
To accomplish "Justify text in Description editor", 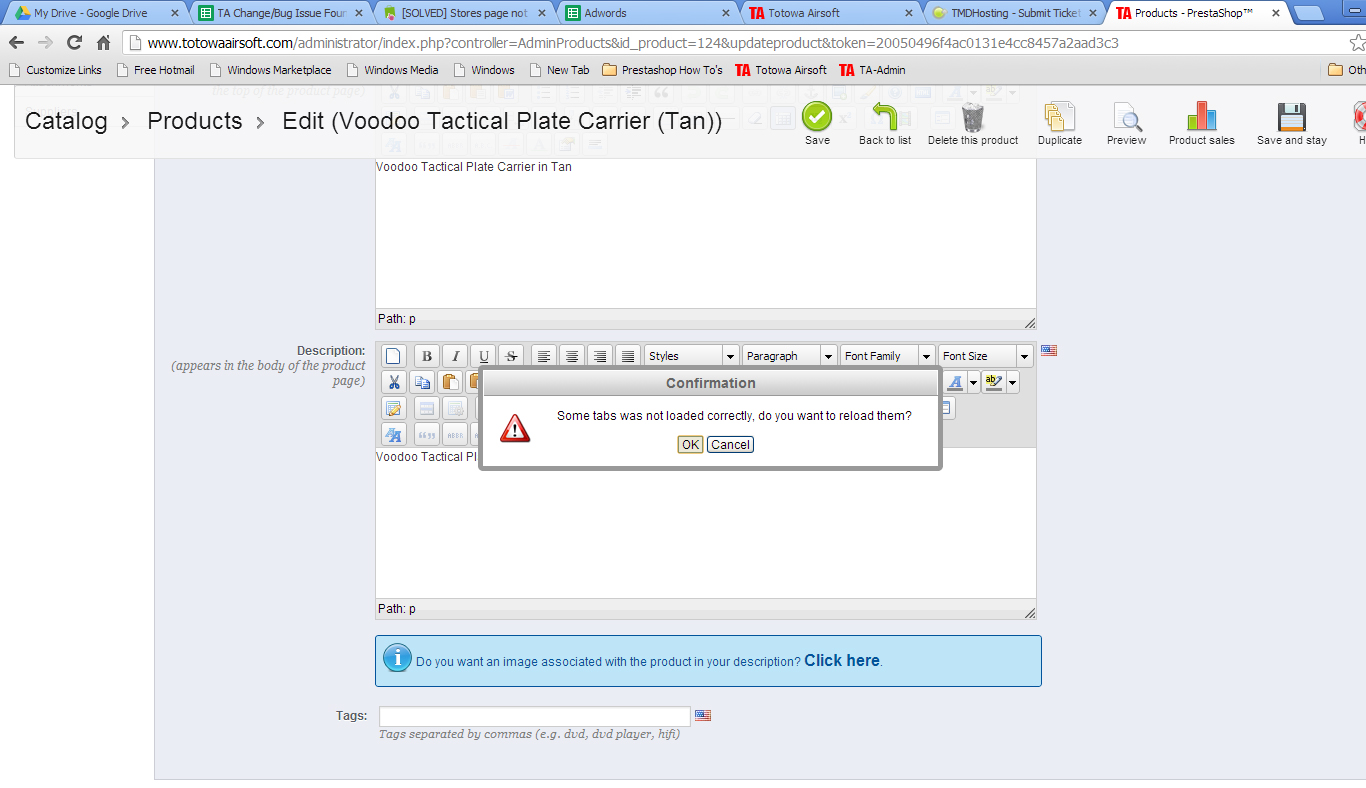I will tap(628, 356).
